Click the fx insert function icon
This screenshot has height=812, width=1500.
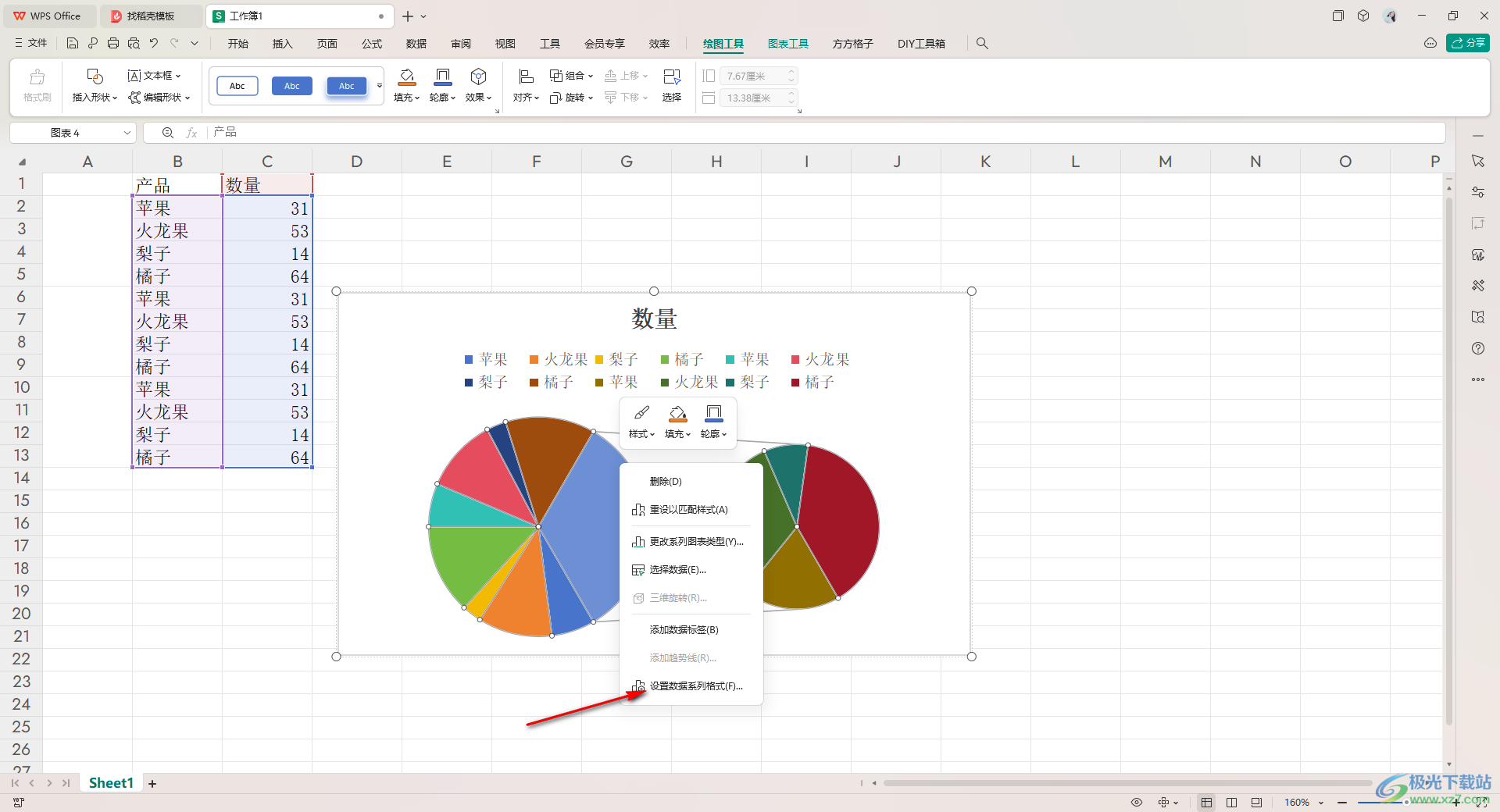click(x=191, y=133)
